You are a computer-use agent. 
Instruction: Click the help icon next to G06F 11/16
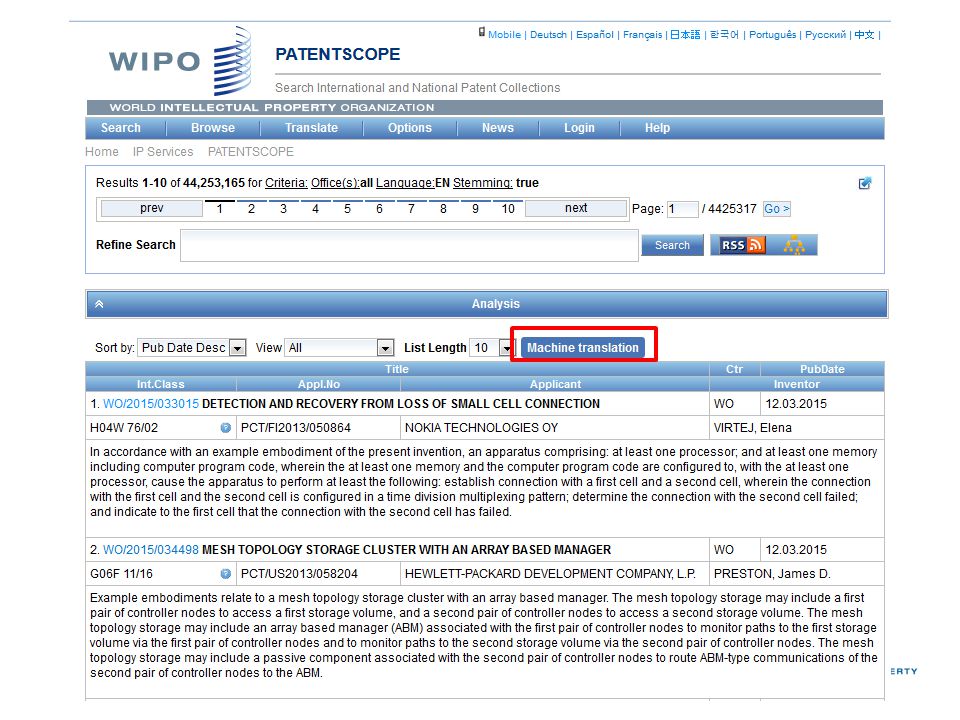click(x=225, y=574)
